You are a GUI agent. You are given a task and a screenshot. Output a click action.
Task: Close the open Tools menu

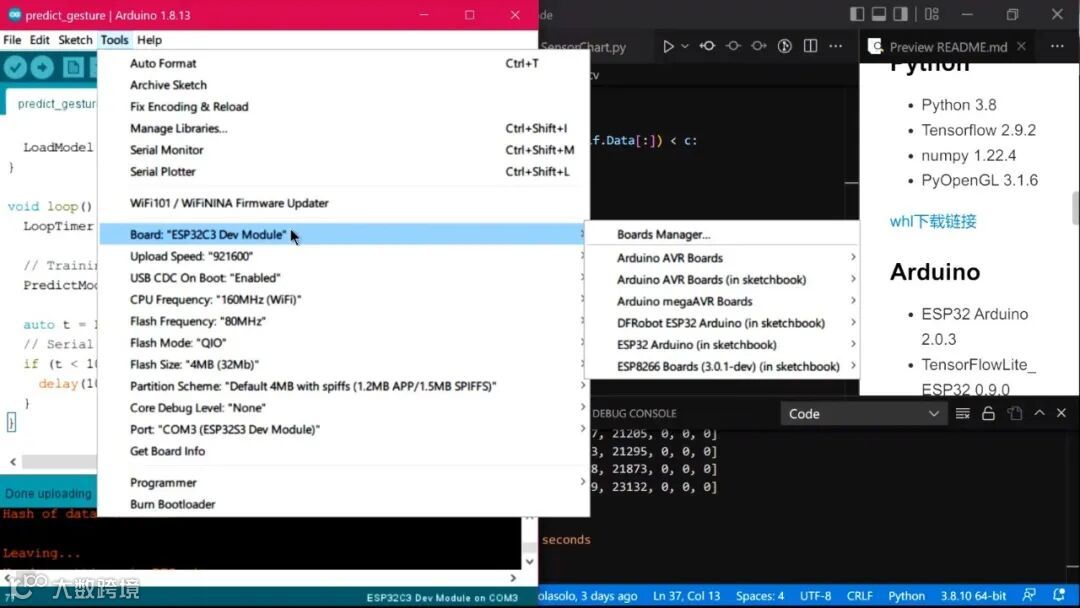[114, 40]
